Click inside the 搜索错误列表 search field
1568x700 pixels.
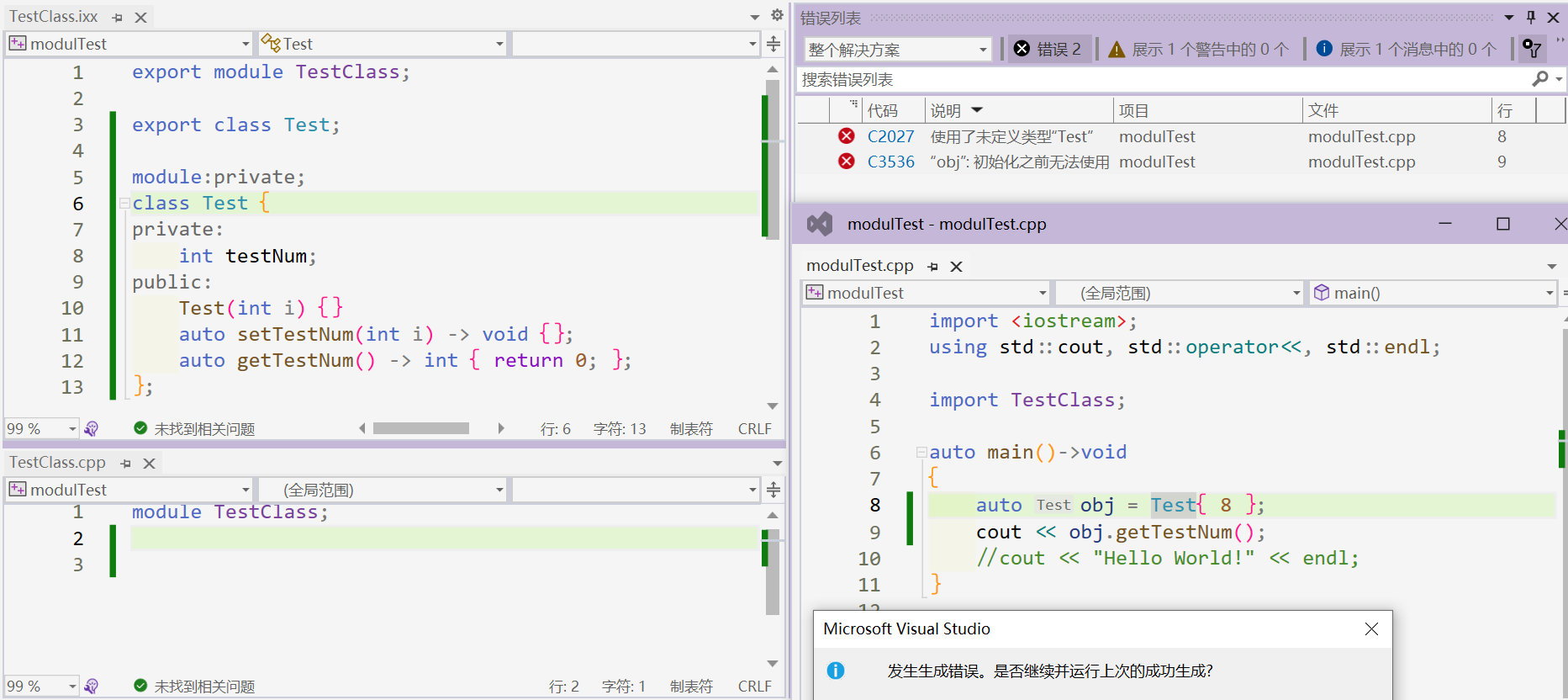1160,79
